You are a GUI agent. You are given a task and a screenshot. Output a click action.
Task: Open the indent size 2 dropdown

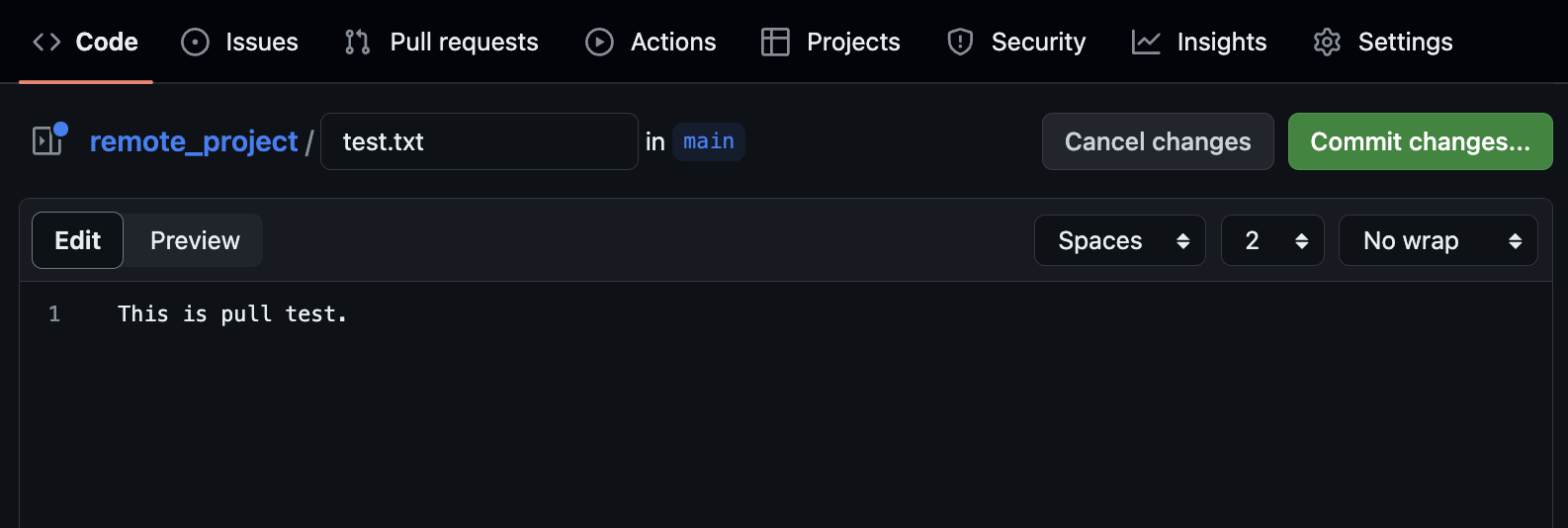(1271, 240)
